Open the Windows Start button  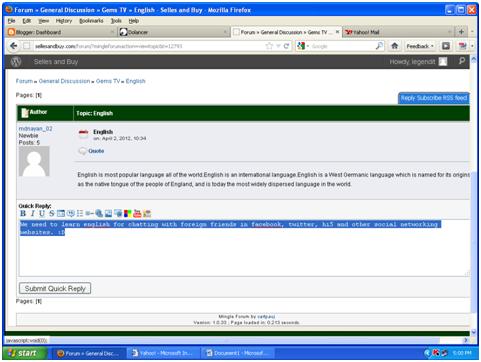25,353
